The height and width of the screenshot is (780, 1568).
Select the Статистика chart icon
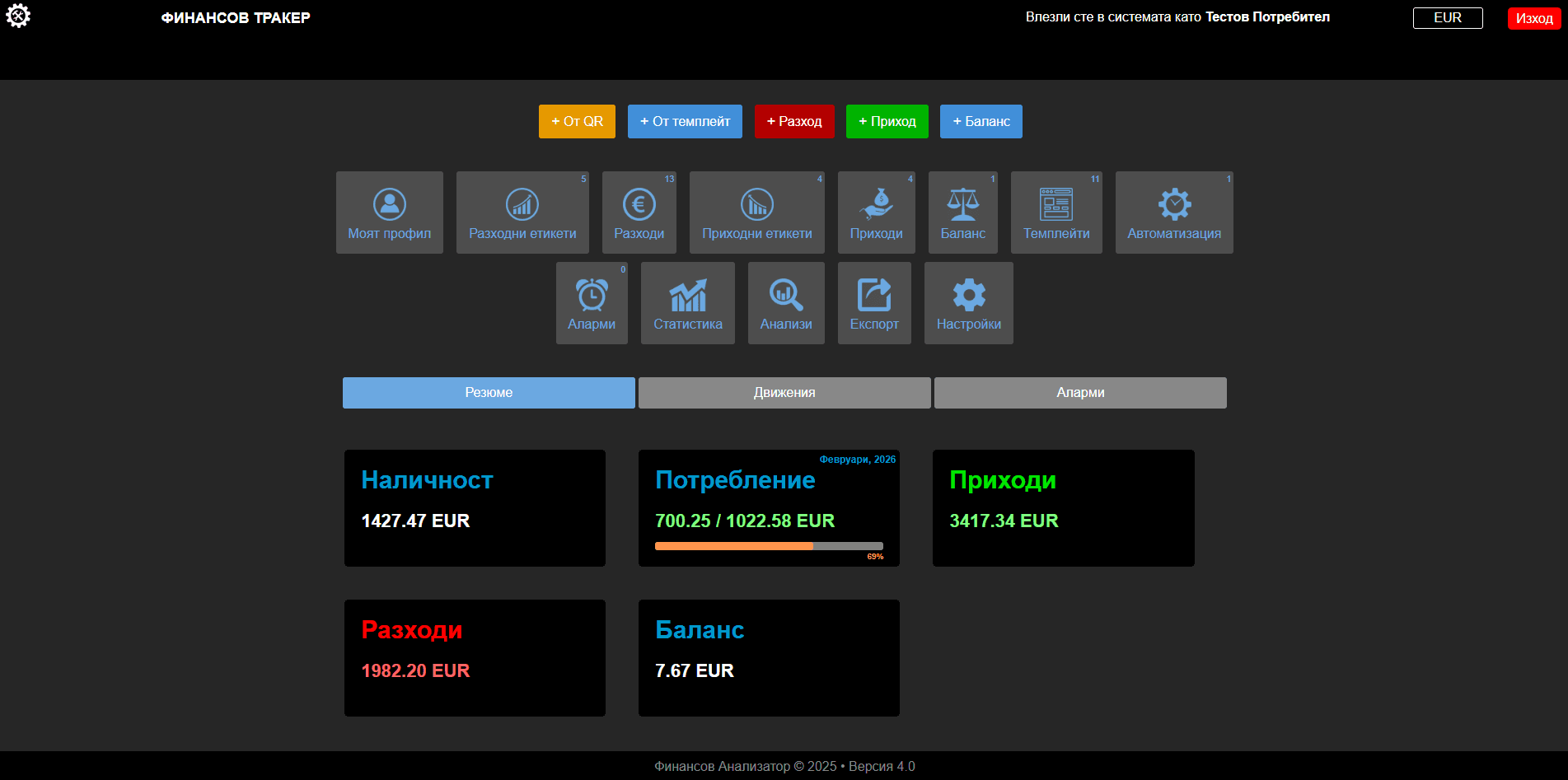pos(687,303)
